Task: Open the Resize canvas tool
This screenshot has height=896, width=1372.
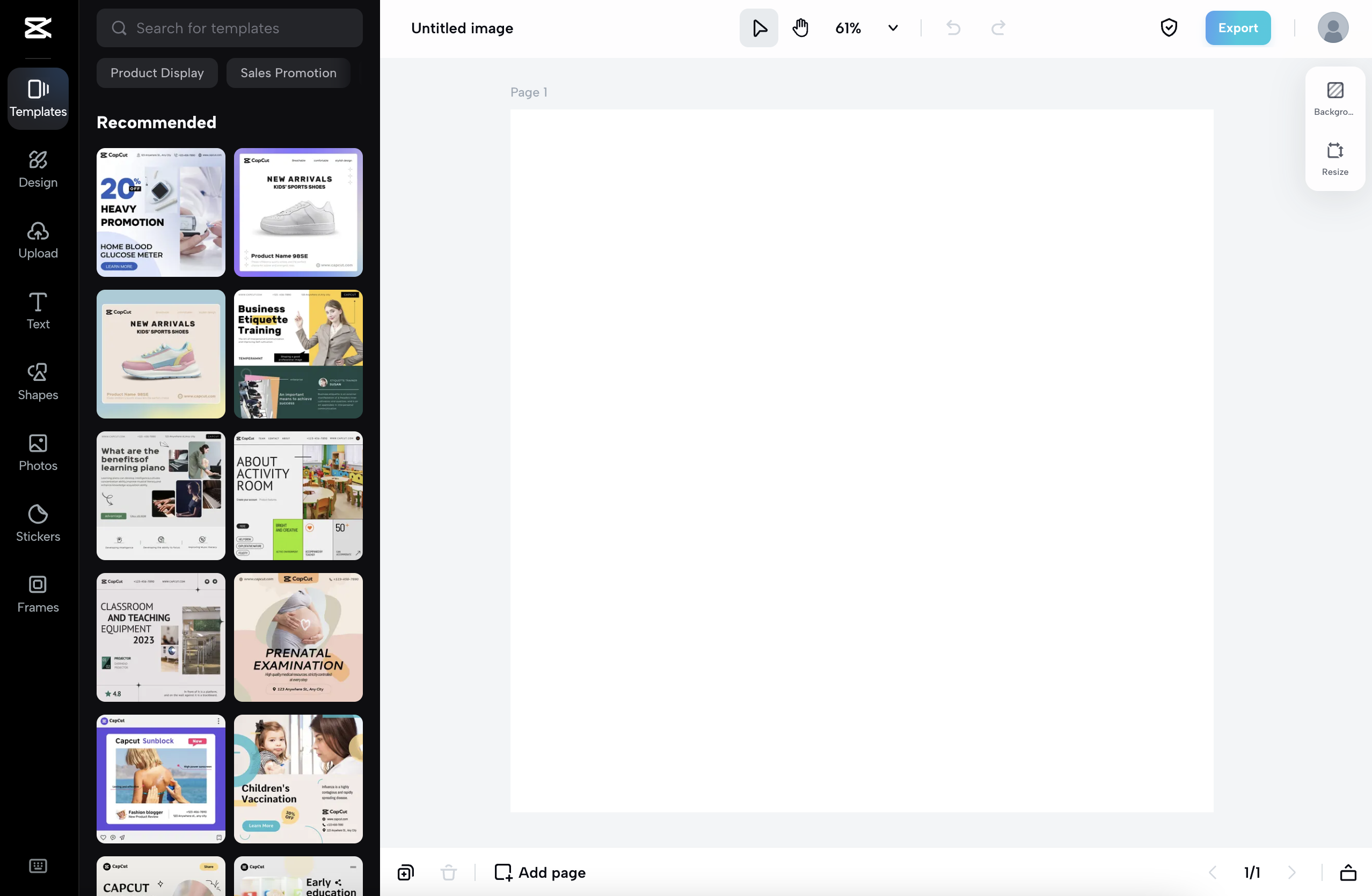Action: pyautogui.click(x=1334, y=158)
